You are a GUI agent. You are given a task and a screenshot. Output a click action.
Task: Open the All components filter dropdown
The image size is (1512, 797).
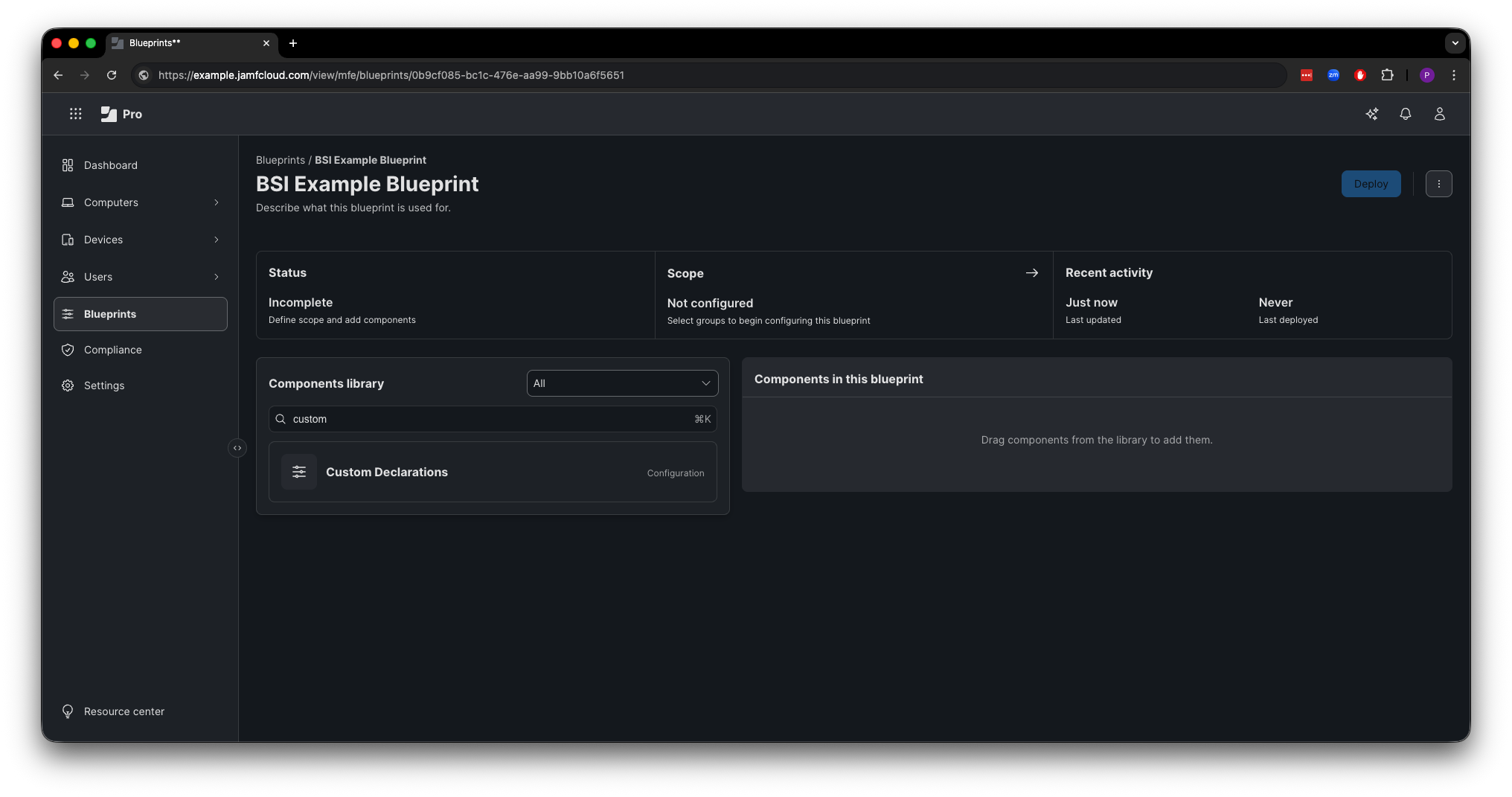(622, 383)
